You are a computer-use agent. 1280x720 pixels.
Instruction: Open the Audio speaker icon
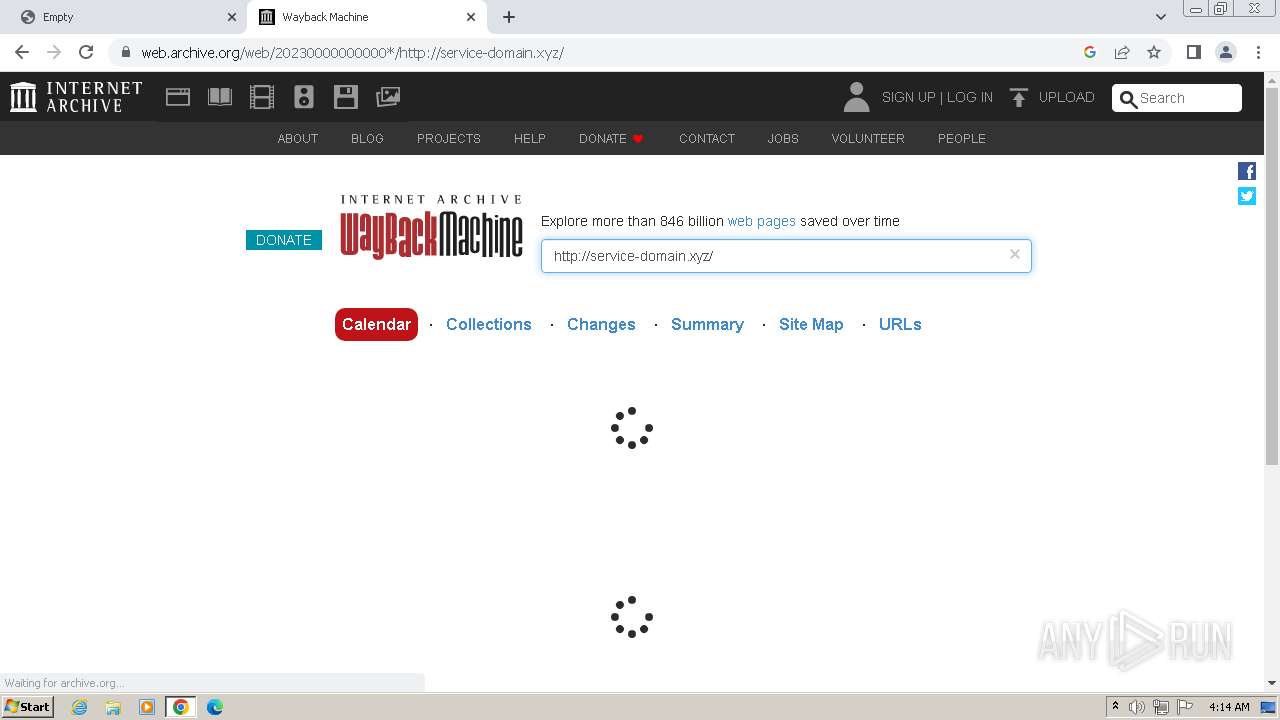click(304, 97)
